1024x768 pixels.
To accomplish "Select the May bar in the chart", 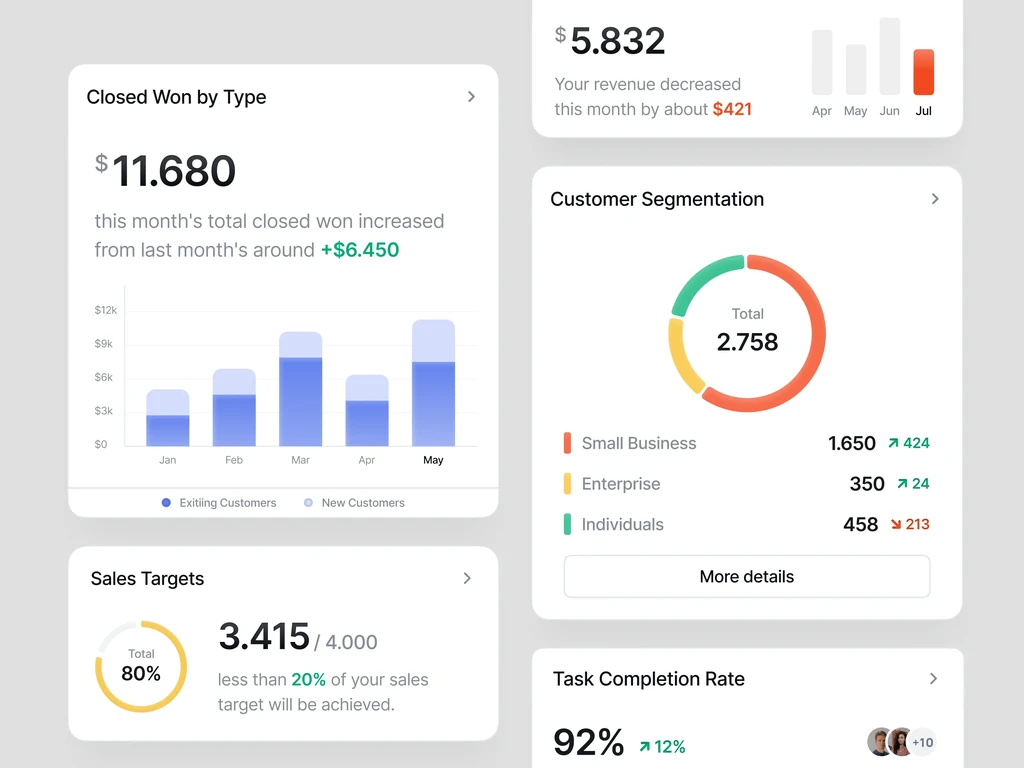I will tap(433, 383).
